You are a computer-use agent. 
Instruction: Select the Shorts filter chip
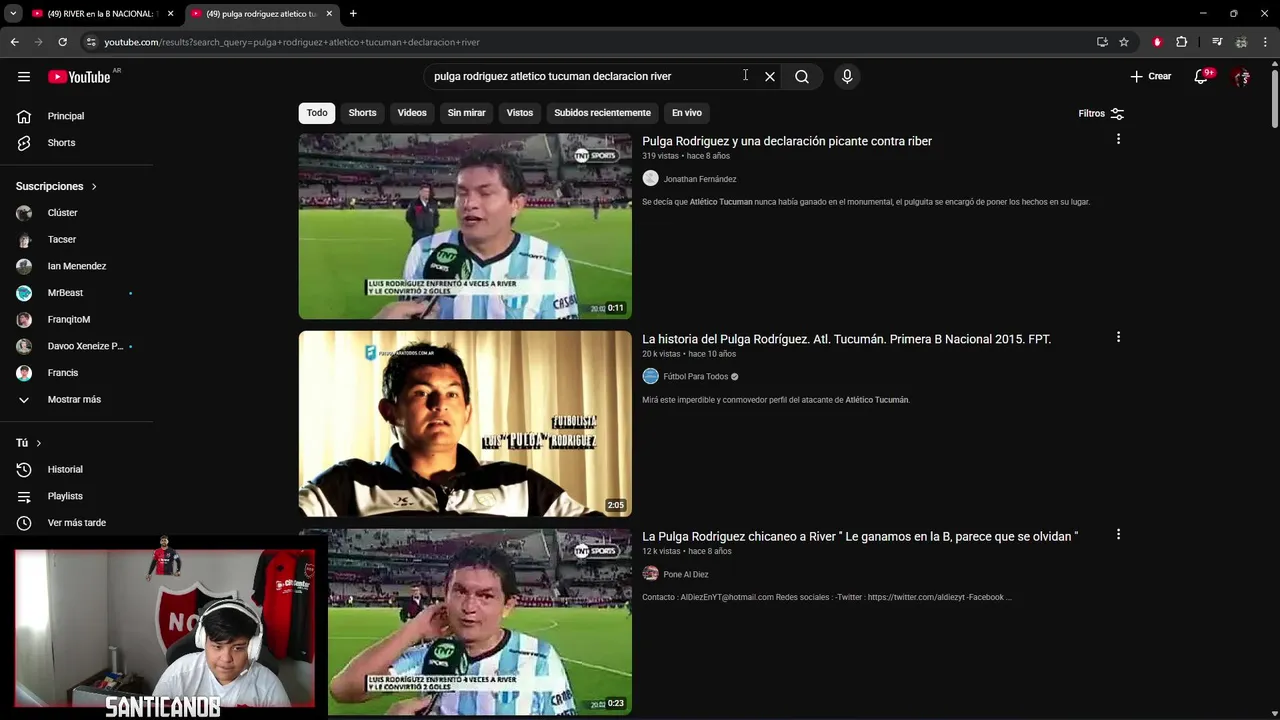tap(362, 113)
